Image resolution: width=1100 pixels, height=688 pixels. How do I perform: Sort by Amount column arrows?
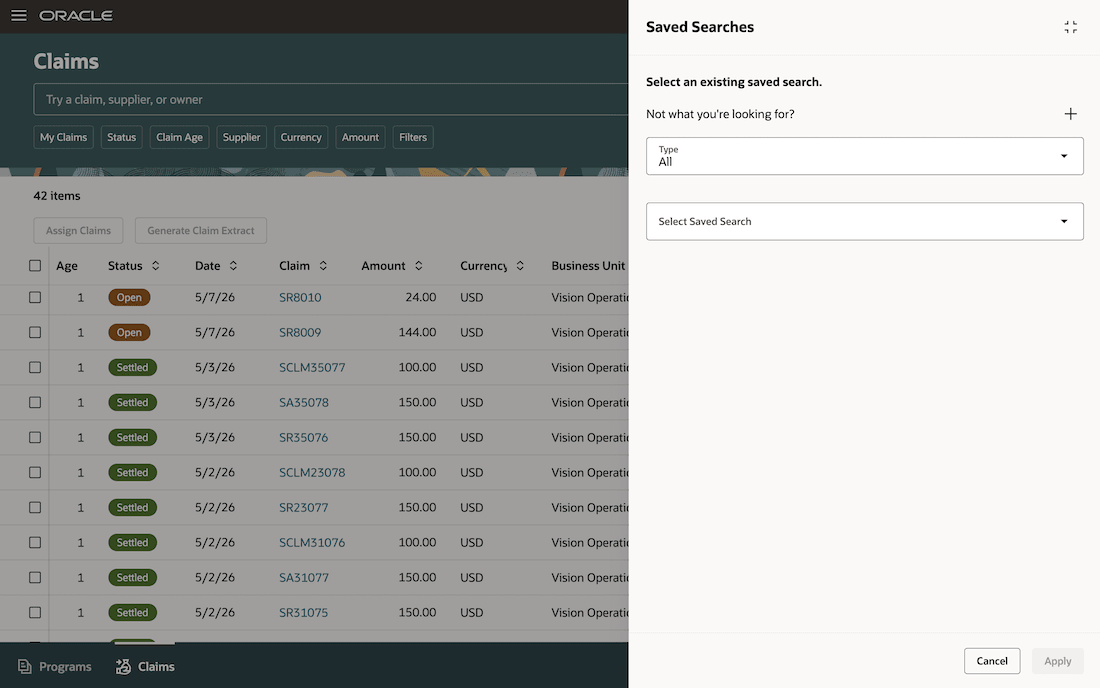(x=418, y=266)
